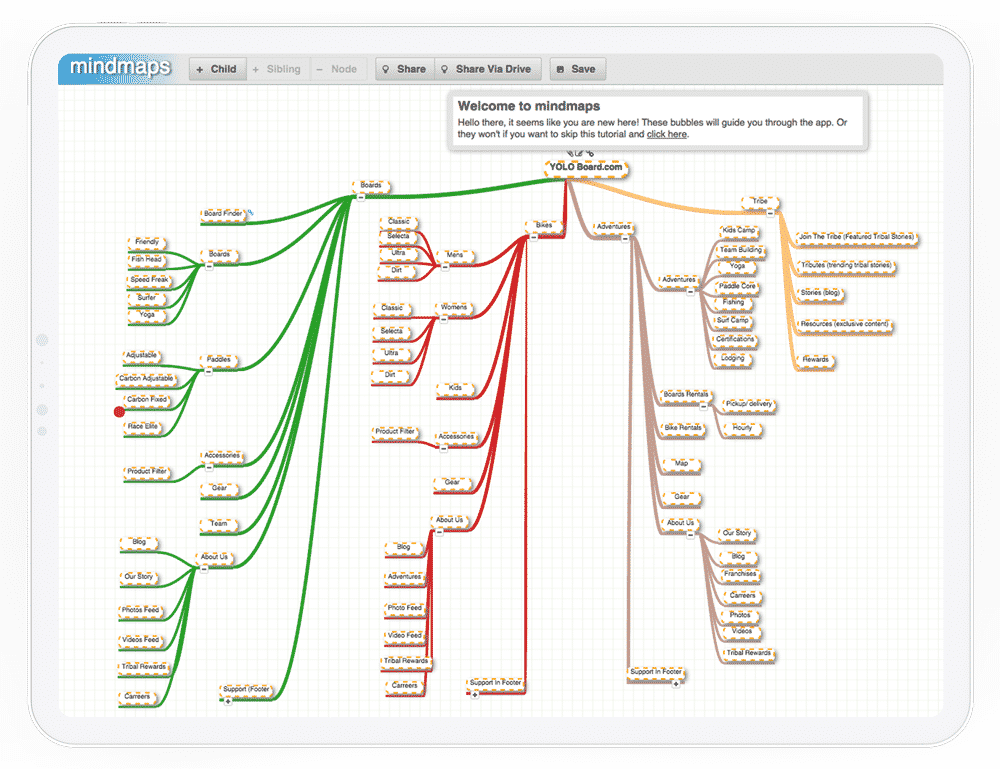
Task: Select the Rewards node under Tribe
Action: pos(815,359)
